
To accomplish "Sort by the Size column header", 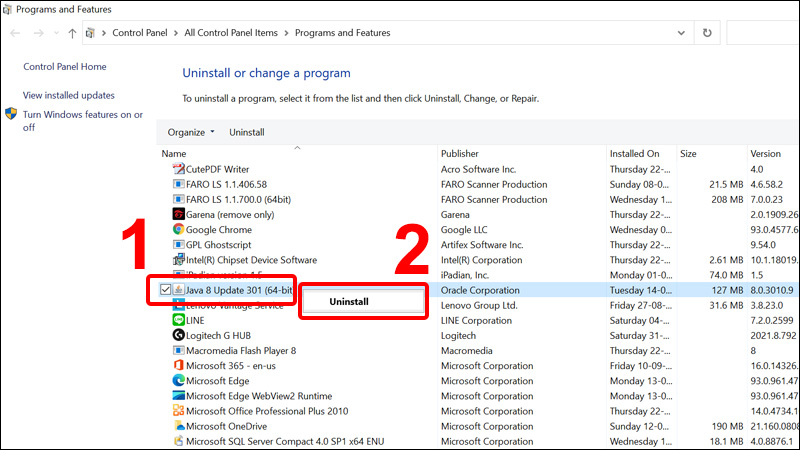I will (x=688, y=154).
